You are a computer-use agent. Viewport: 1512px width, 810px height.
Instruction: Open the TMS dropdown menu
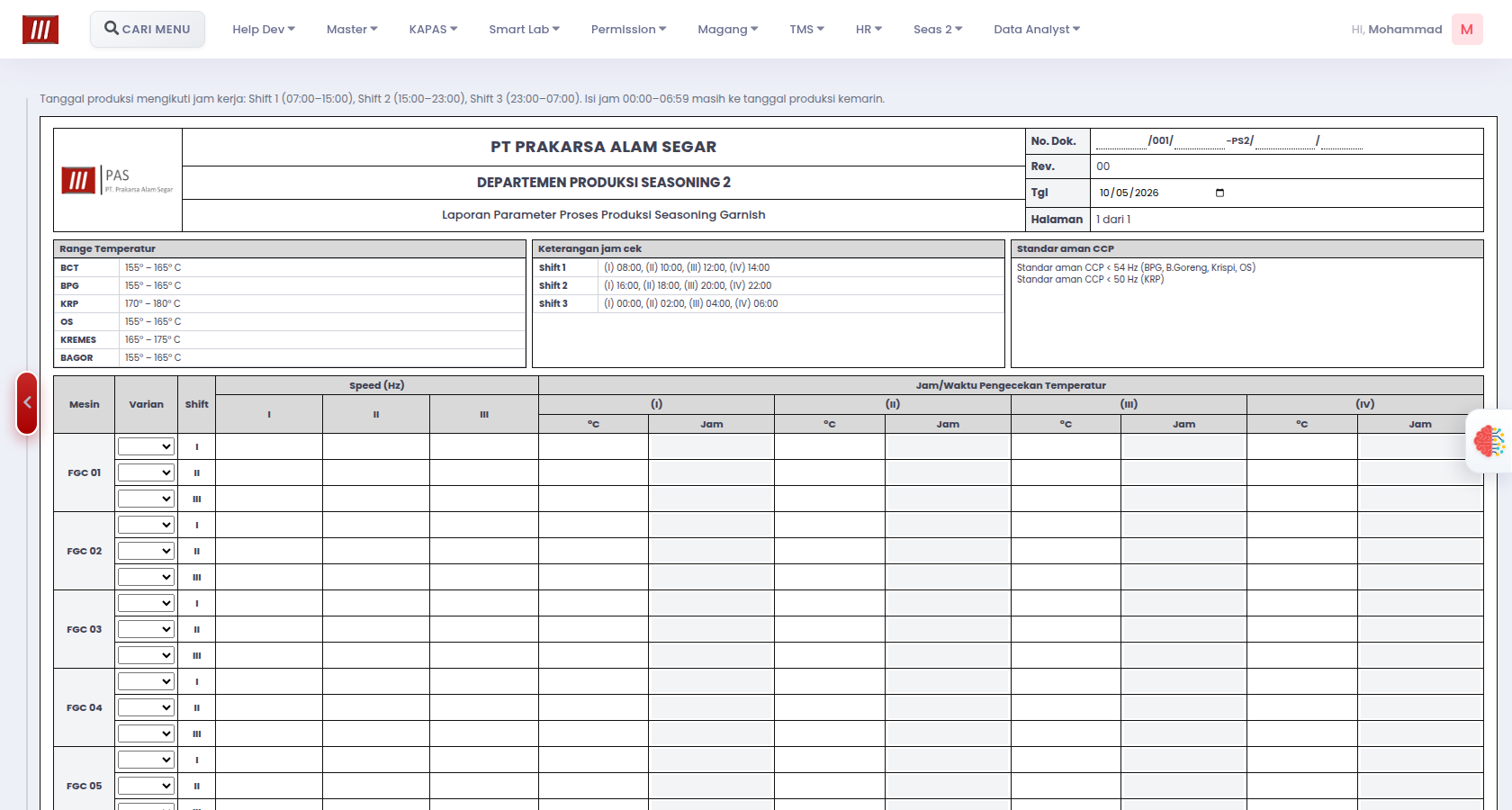[806, 29]
